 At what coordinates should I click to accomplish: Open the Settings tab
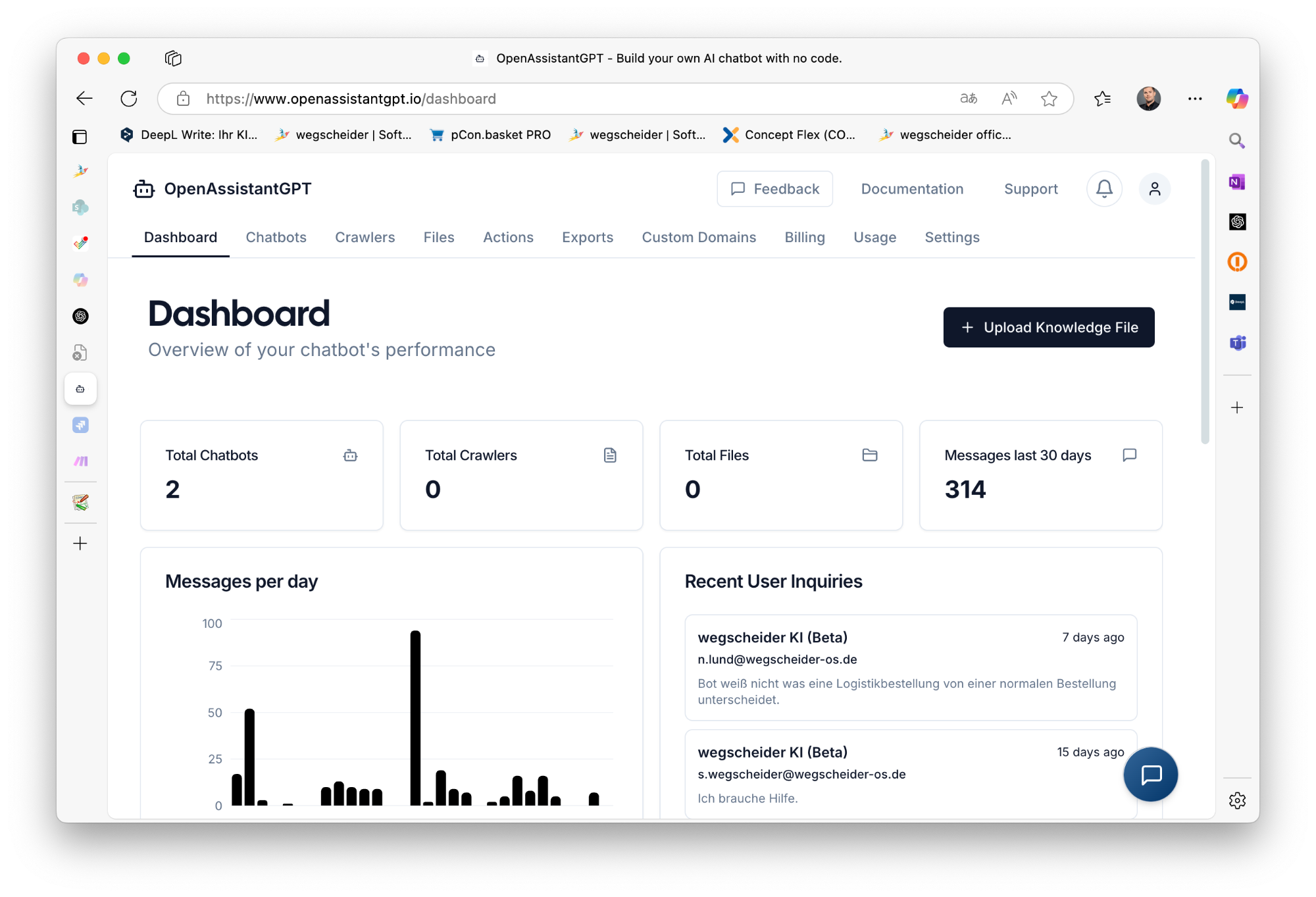point(952,238)
